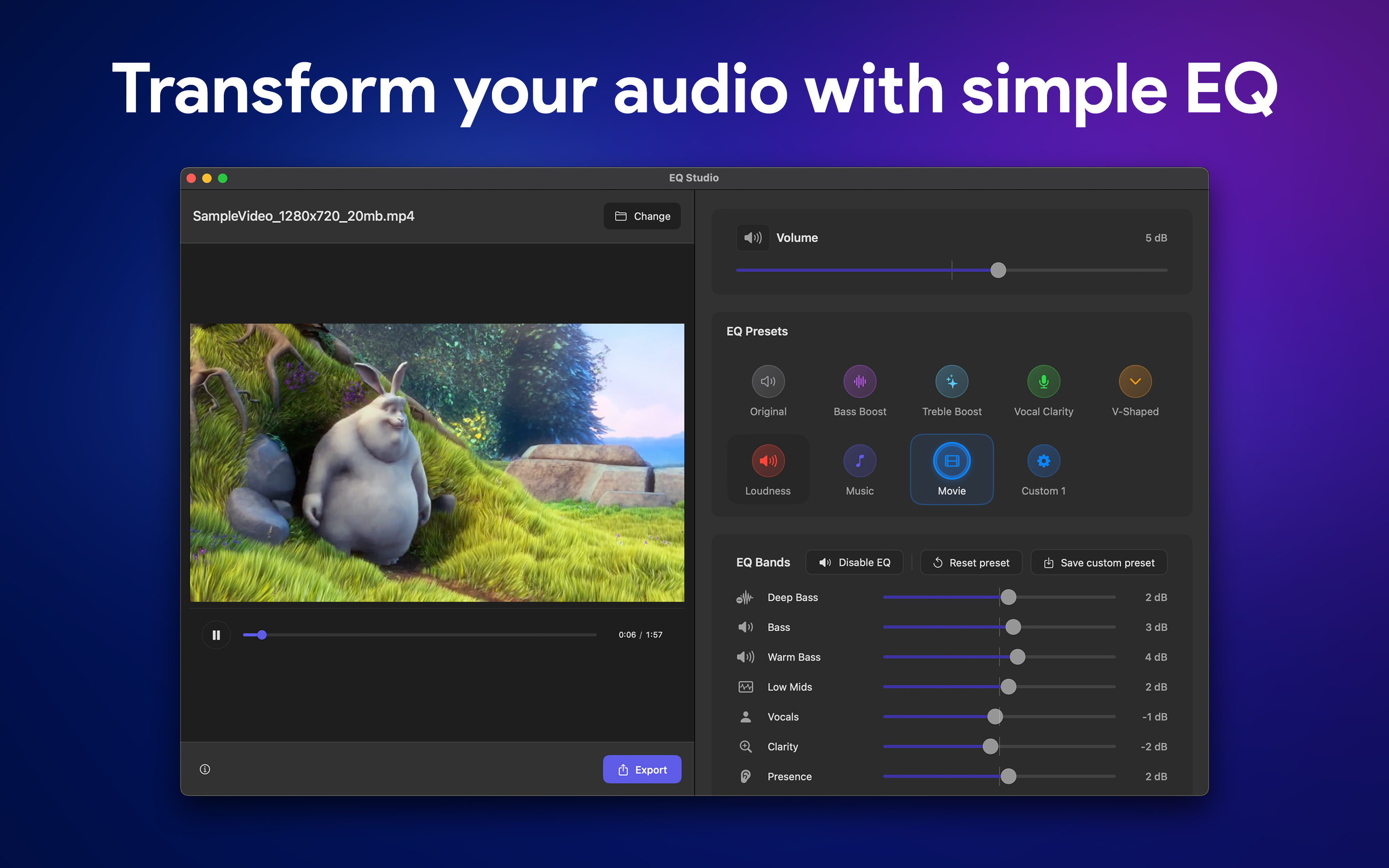Save a custom preset
Image resolution: width=1389 pixels, height=868 pixels.
pyautogui.click(x=1099, y=563)
